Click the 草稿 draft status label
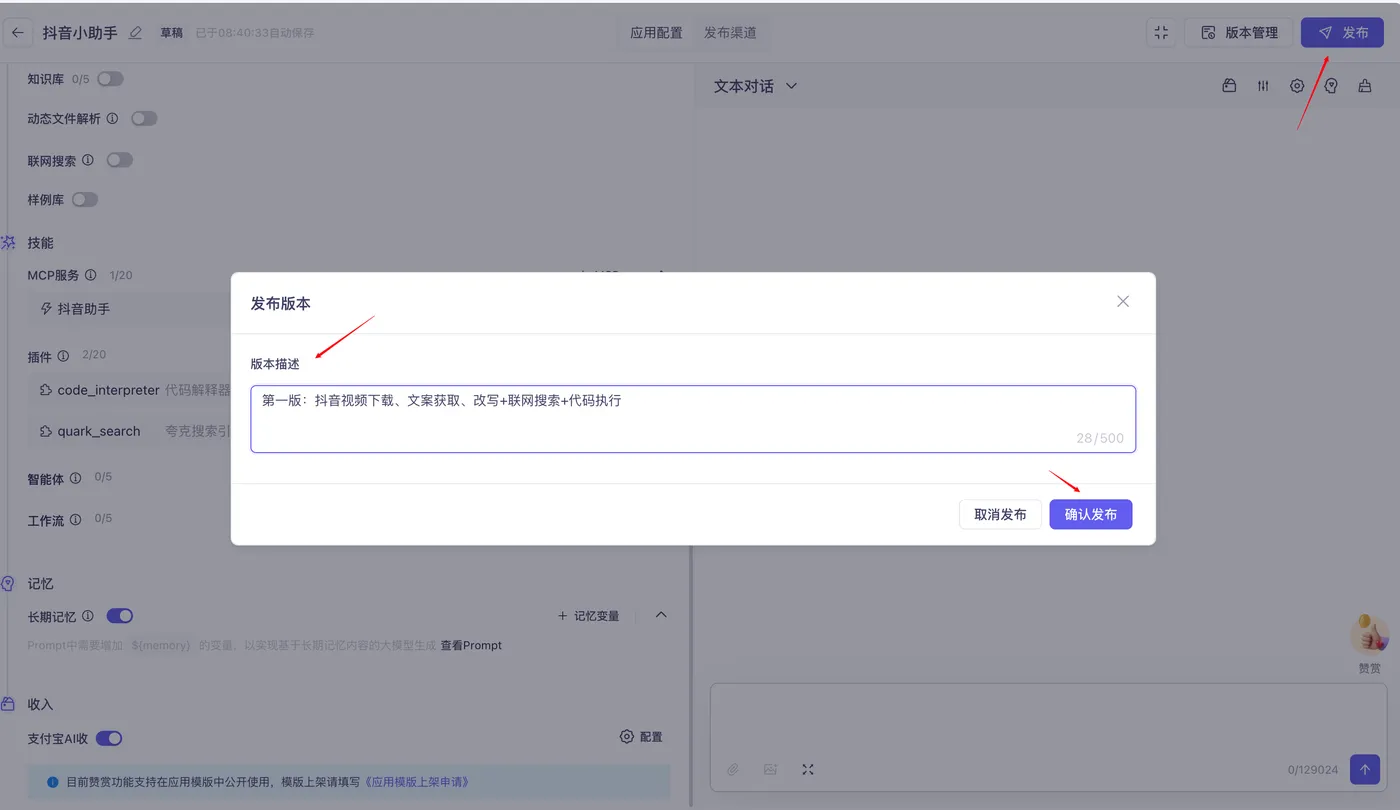The height and width of the screenshot is (810, 1400). click(x=171, y=33)
